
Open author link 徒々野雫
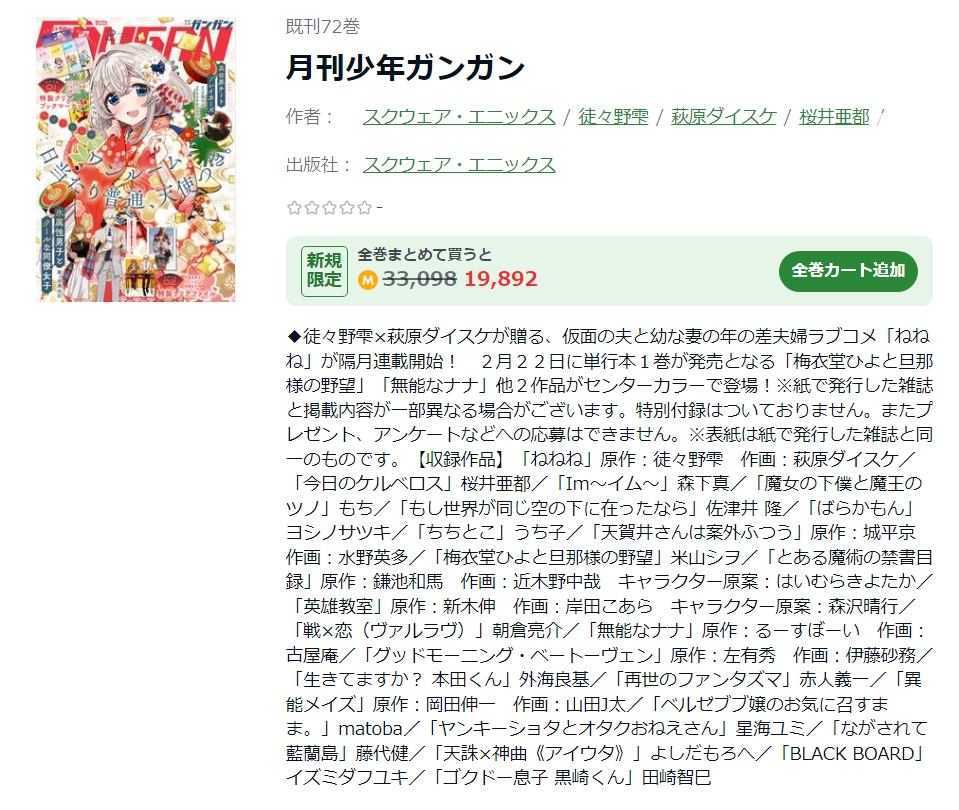coord(613,116)
